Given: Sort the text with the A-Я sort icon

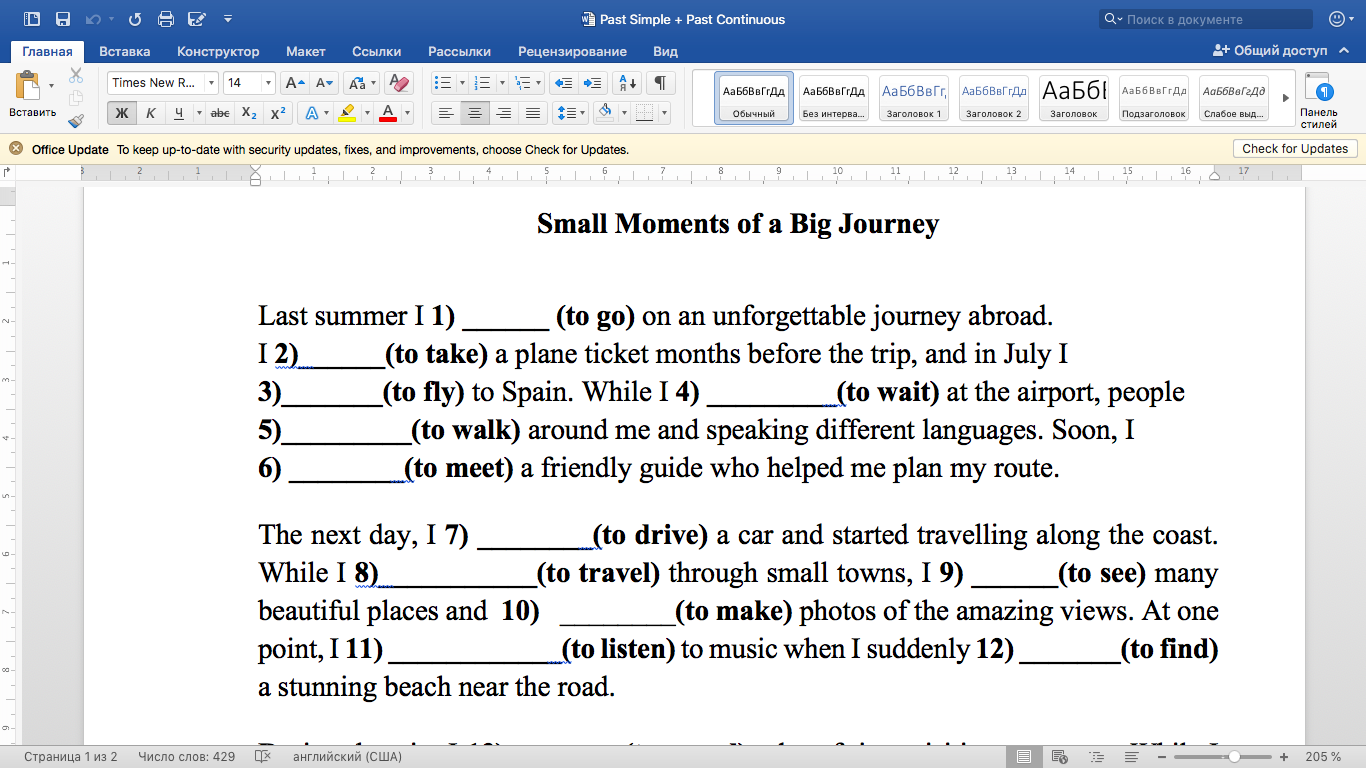Looking at the screenshot, I should point(626,83).
